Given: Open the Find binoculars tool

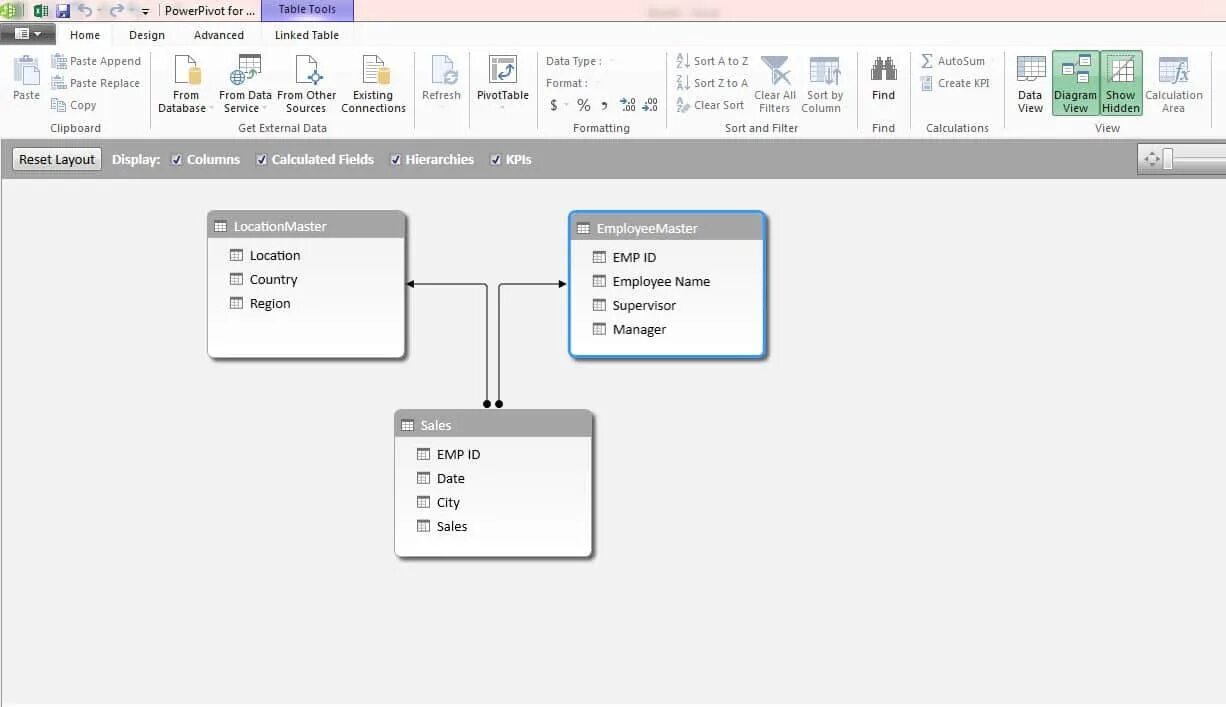Looking at the screenshot, I should [x=883, y=80].
